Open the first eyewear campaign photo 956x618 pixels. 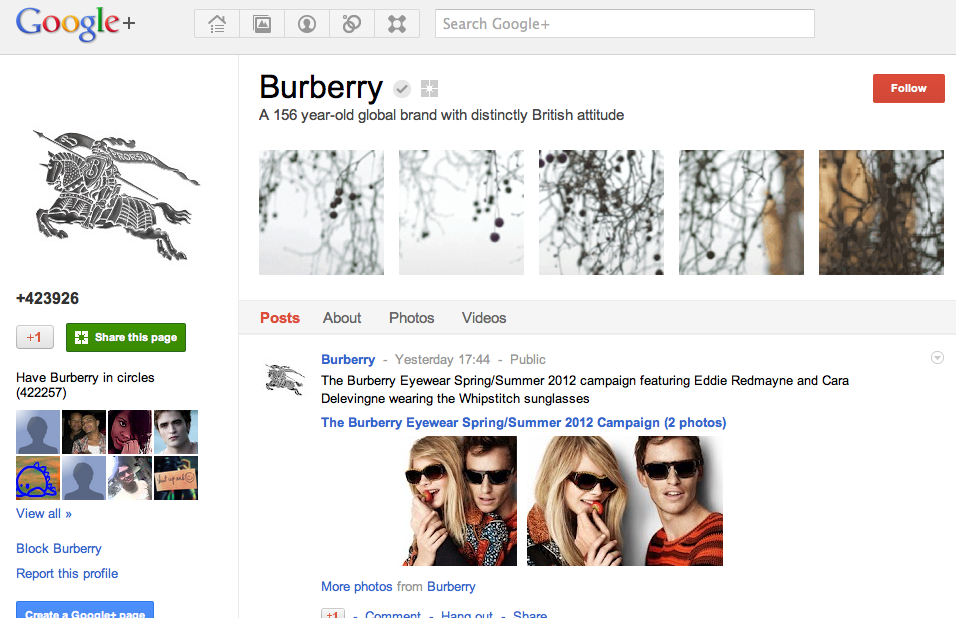point(460,501)
